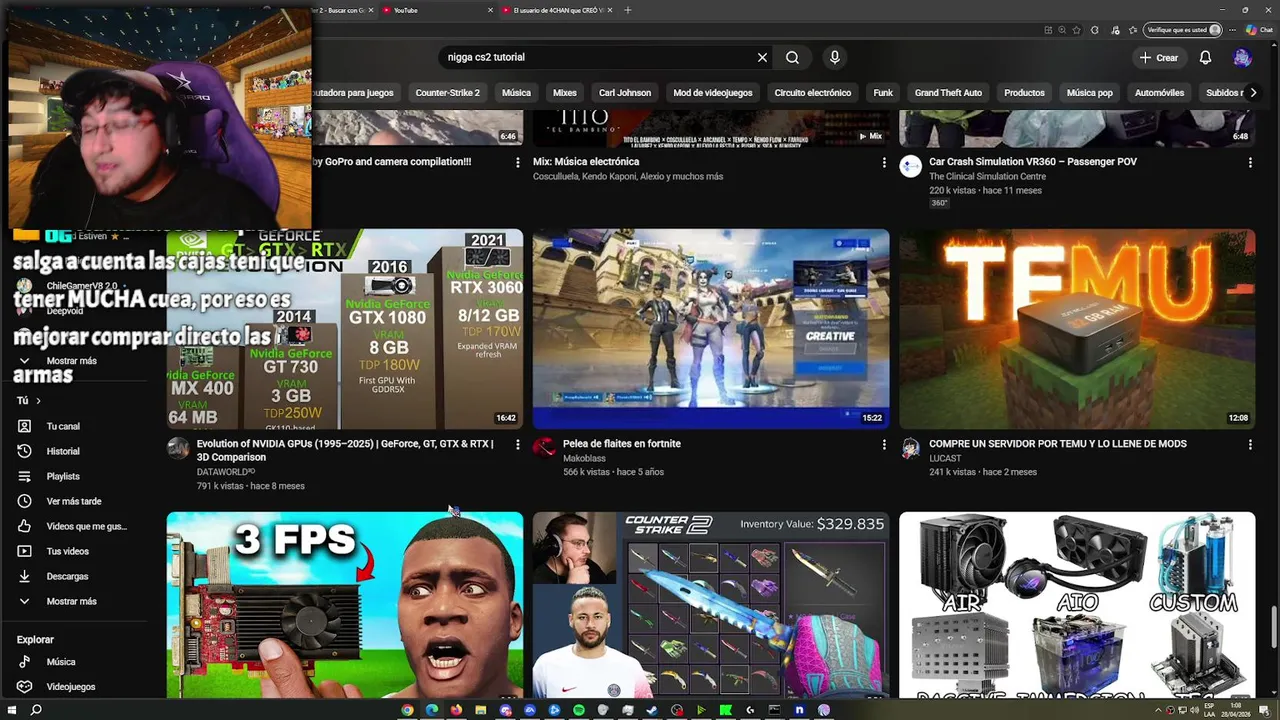Play the 3 FPS graphics card thumbnail

tap(345, 605)
